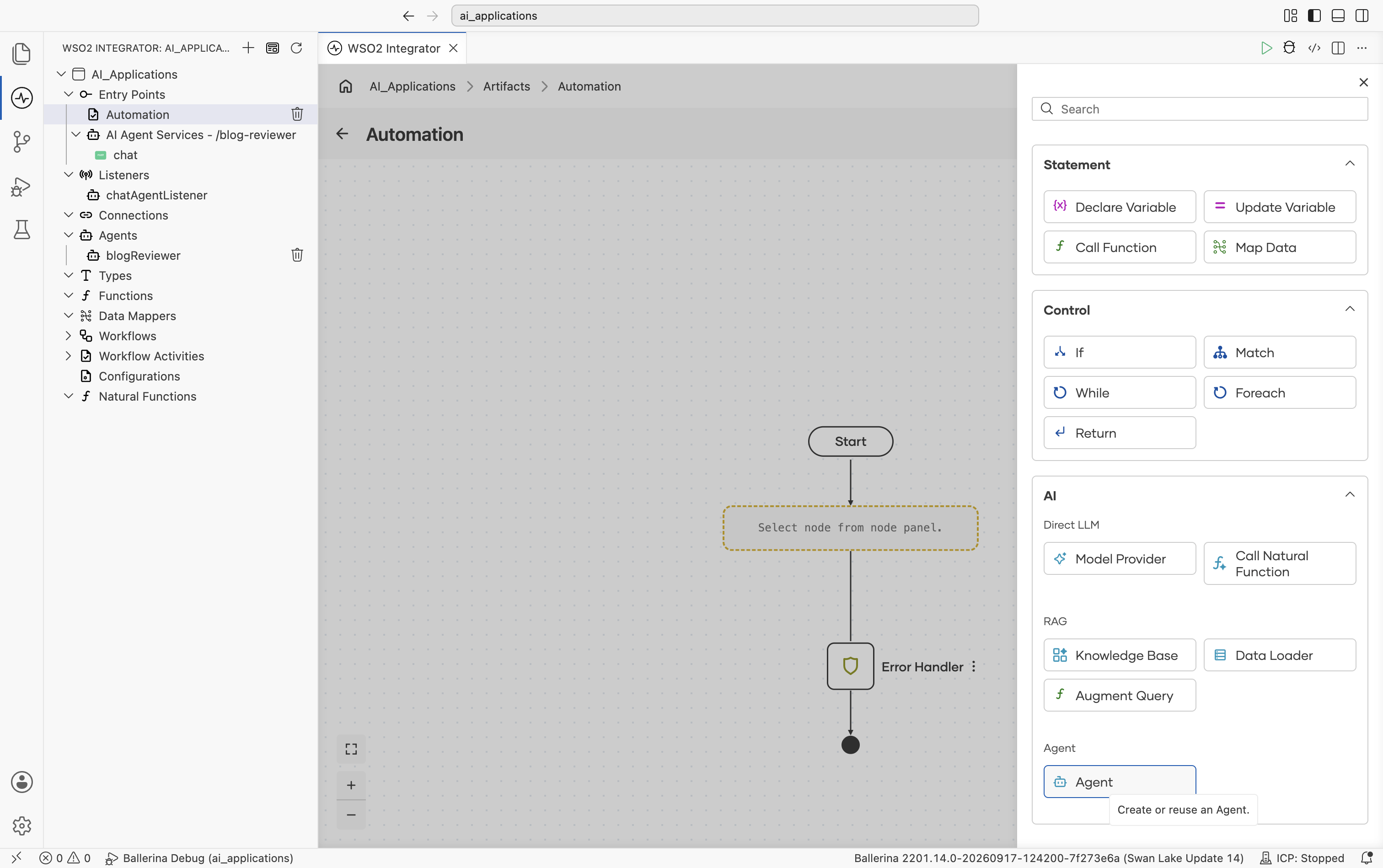1383x868 pixels.
Task: Refresh the integrator project tree
Action: [x=296, y=48]
